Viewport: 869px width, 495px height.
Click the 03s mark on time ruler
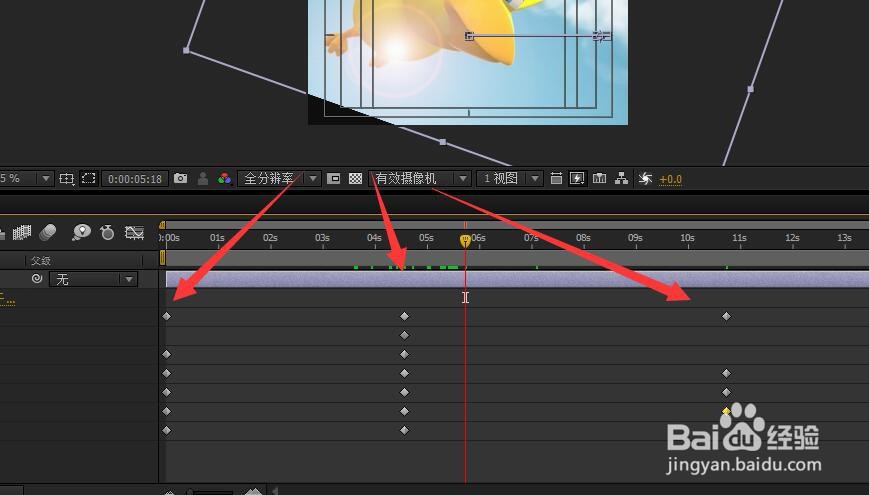point(322,238)
